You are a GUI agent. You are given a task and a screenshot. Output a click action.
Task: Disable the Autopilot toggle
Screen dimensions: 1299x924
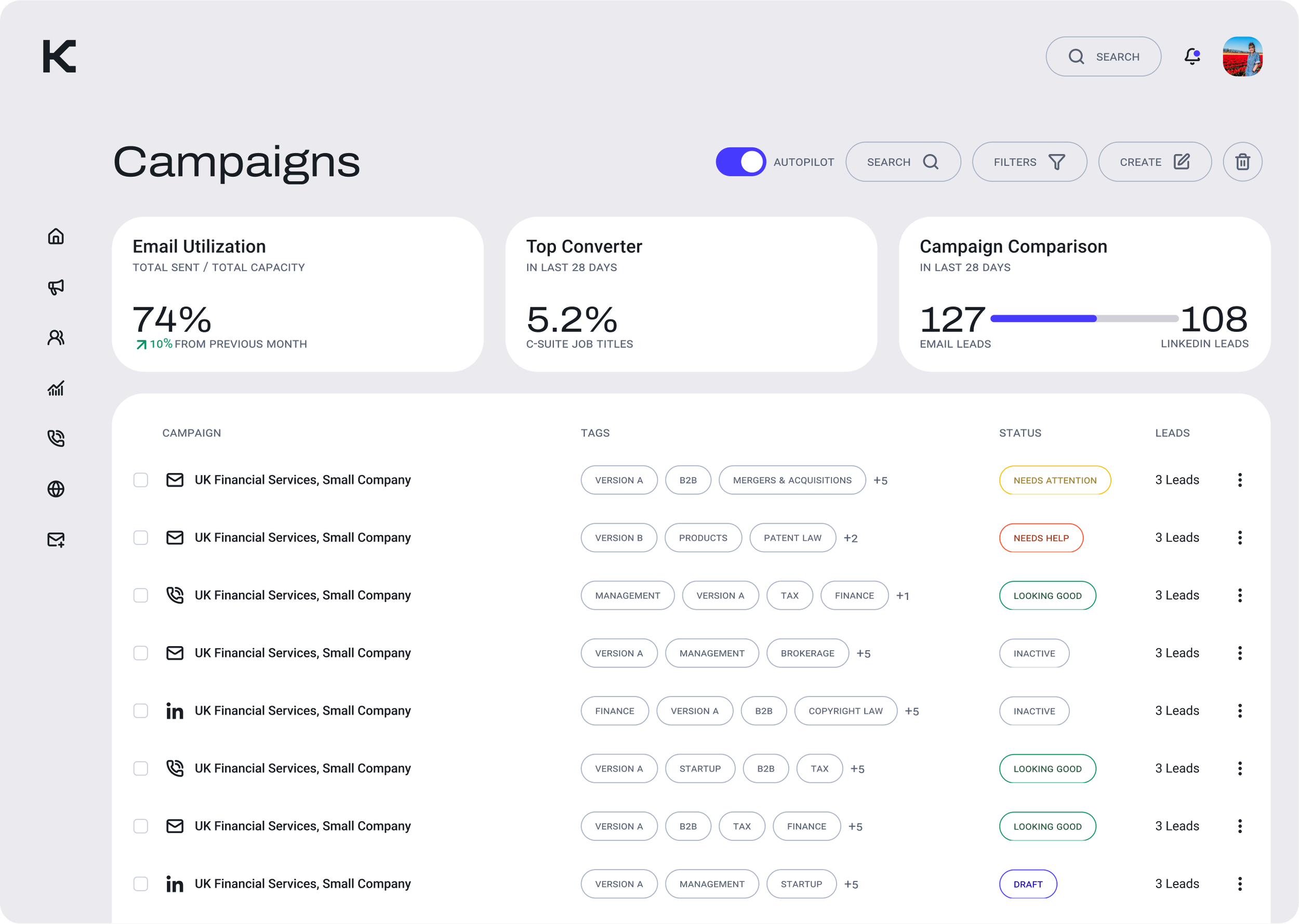point(740,162)
